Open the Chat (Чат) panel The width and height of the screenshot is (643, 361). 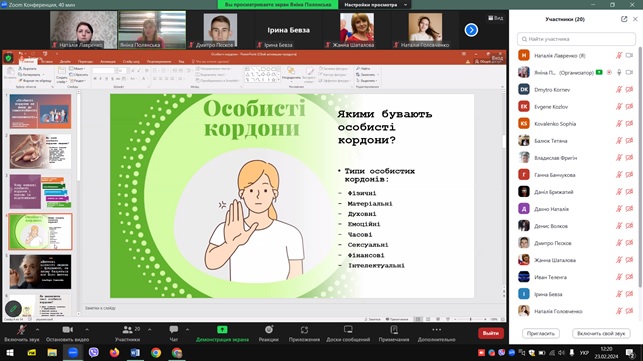[174, 334]
